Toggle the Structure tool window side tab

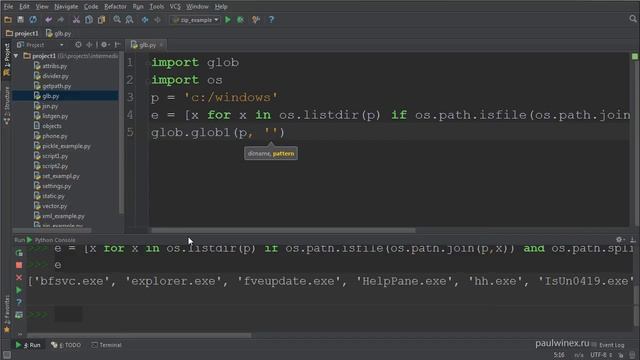[7, 105]
